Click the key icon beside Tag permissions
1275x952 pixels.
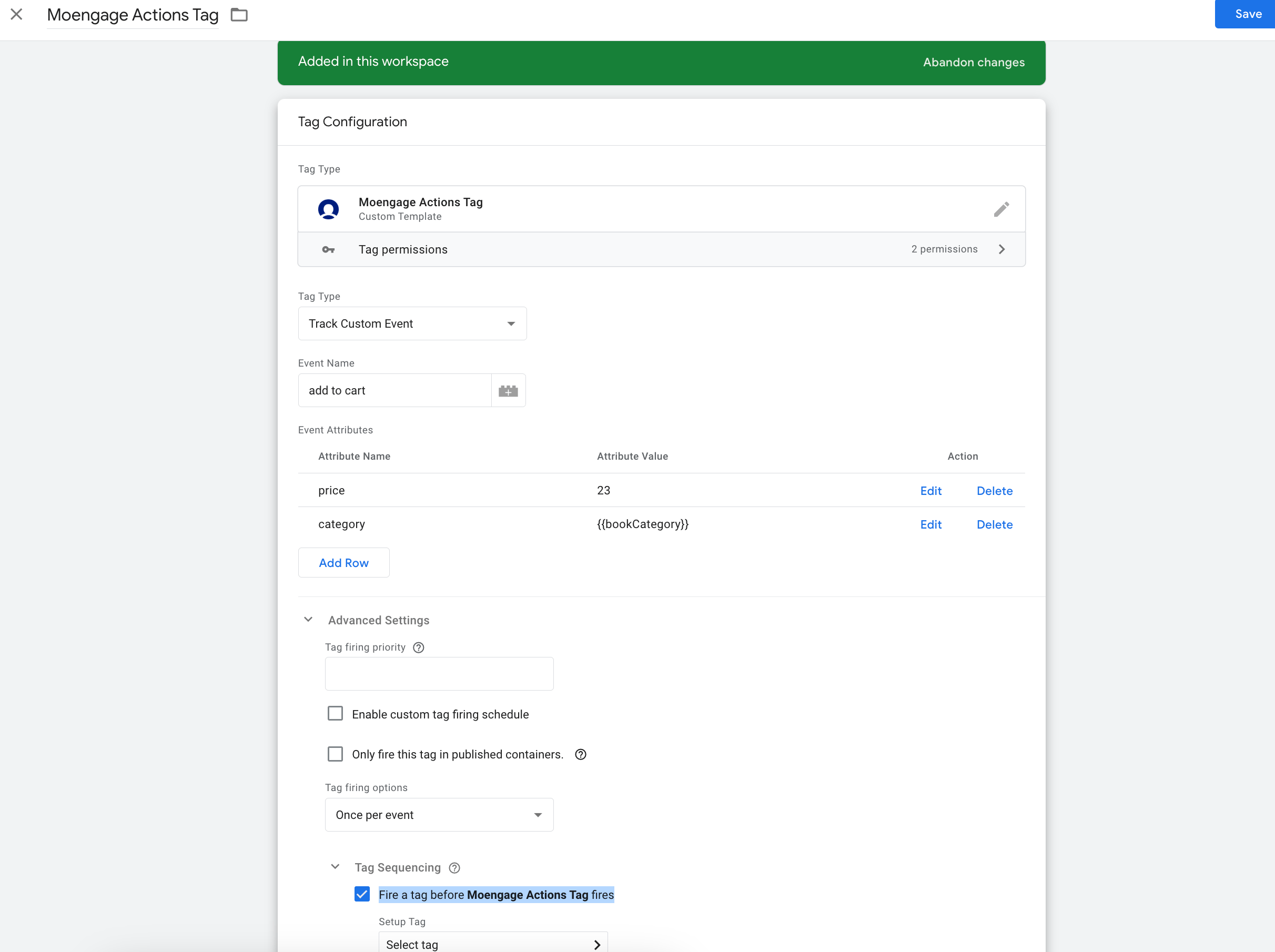point(328,249)
